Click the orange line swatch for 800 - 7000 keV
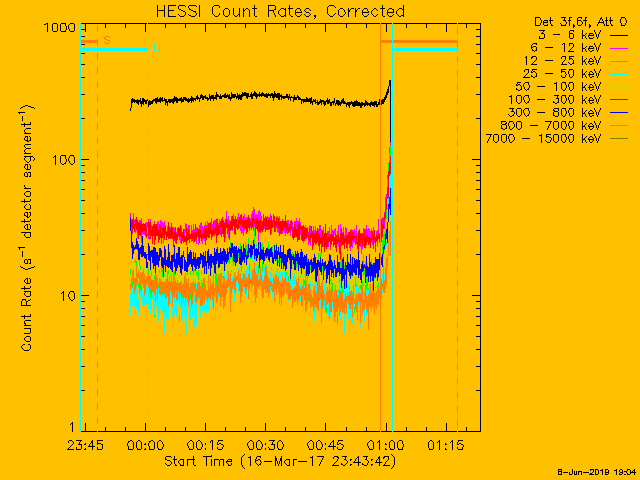 pyautogui.click(x=619, y=127)
